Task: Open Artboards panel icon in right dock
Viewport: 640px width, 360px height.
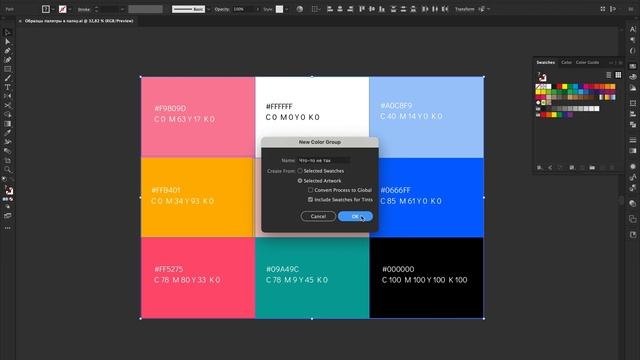Action: coord(632,234)
